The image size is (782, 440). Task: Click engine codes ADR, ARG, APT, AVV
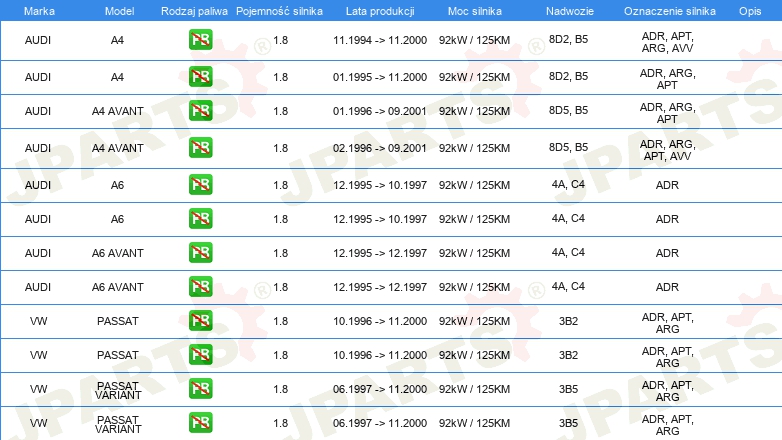click(667, 150)
